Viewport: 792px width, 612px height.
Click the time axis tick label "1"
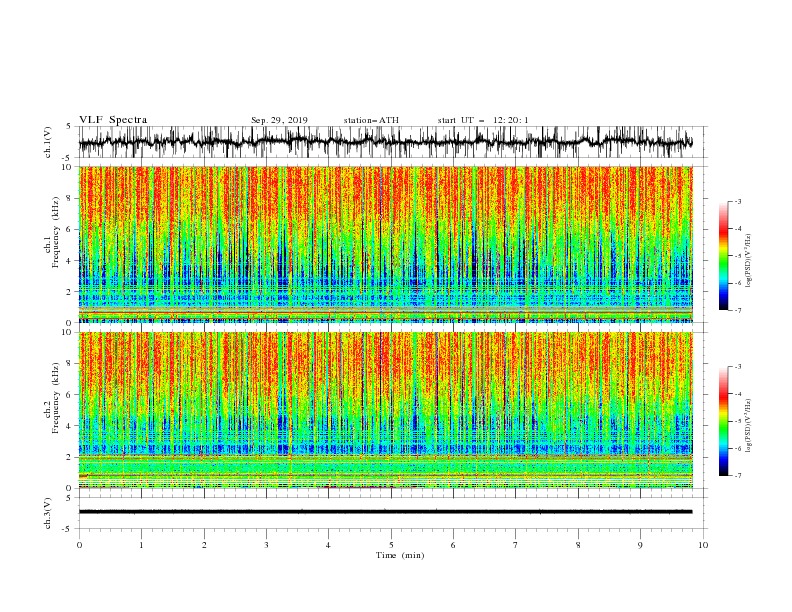[141, 545]
